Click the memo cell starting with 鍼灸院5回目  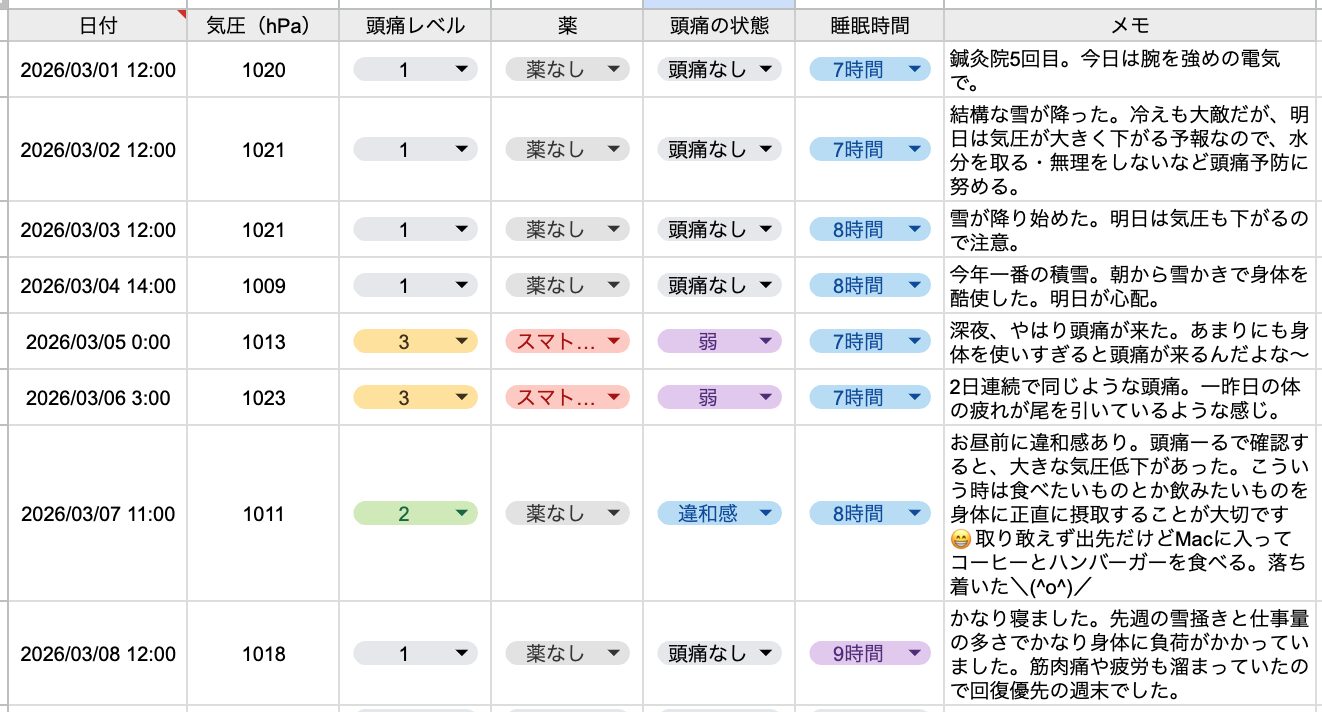[1132, 70]
